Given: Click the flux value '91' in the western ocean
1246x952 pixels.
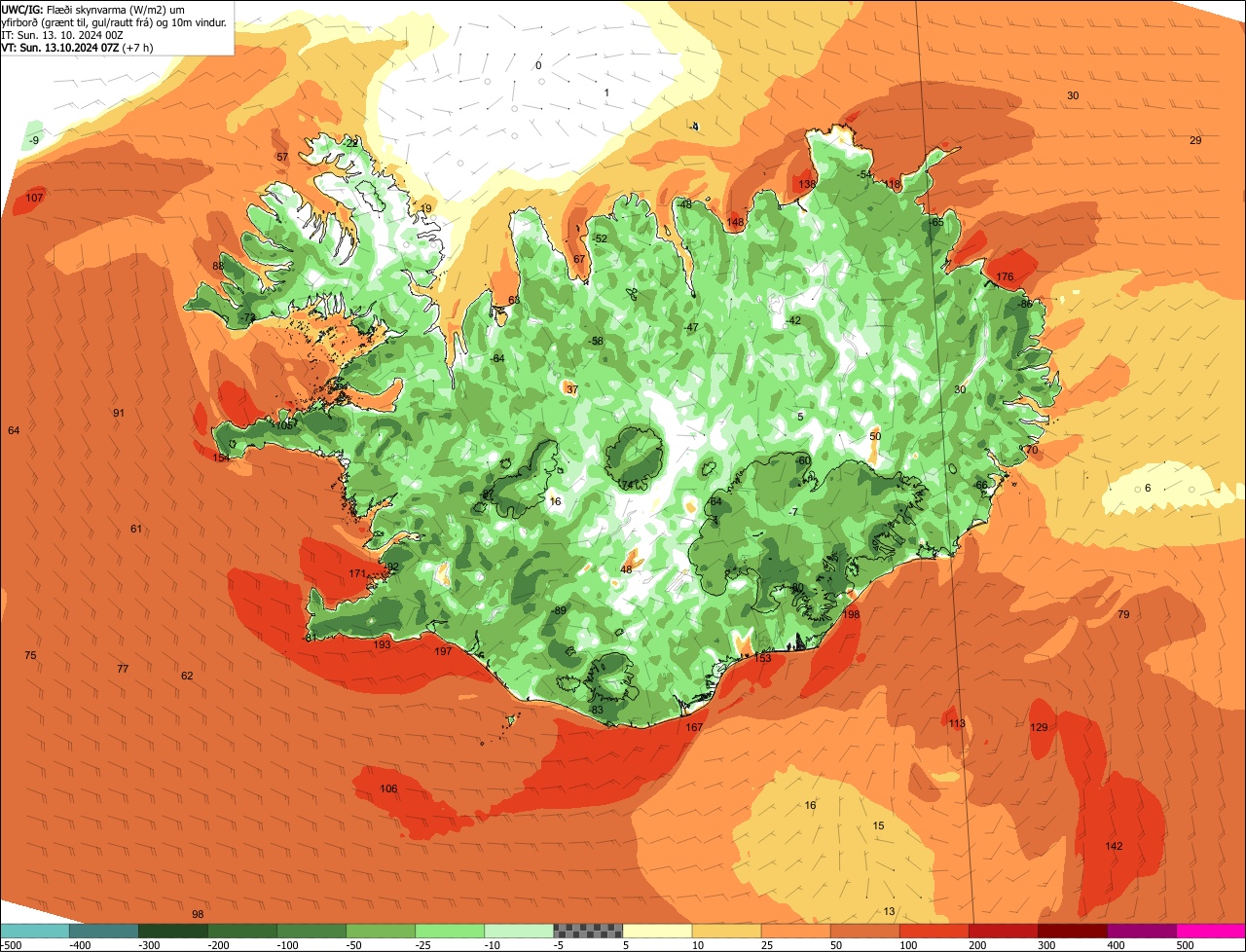Looking at the screenshot, I should coord(119,414).
